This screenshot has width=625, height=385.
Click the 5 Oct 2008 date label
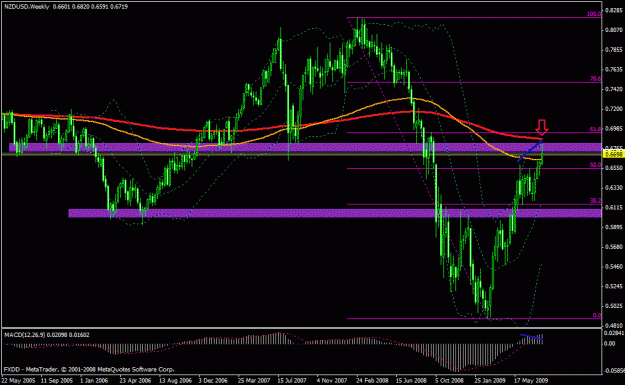(449, 380)
